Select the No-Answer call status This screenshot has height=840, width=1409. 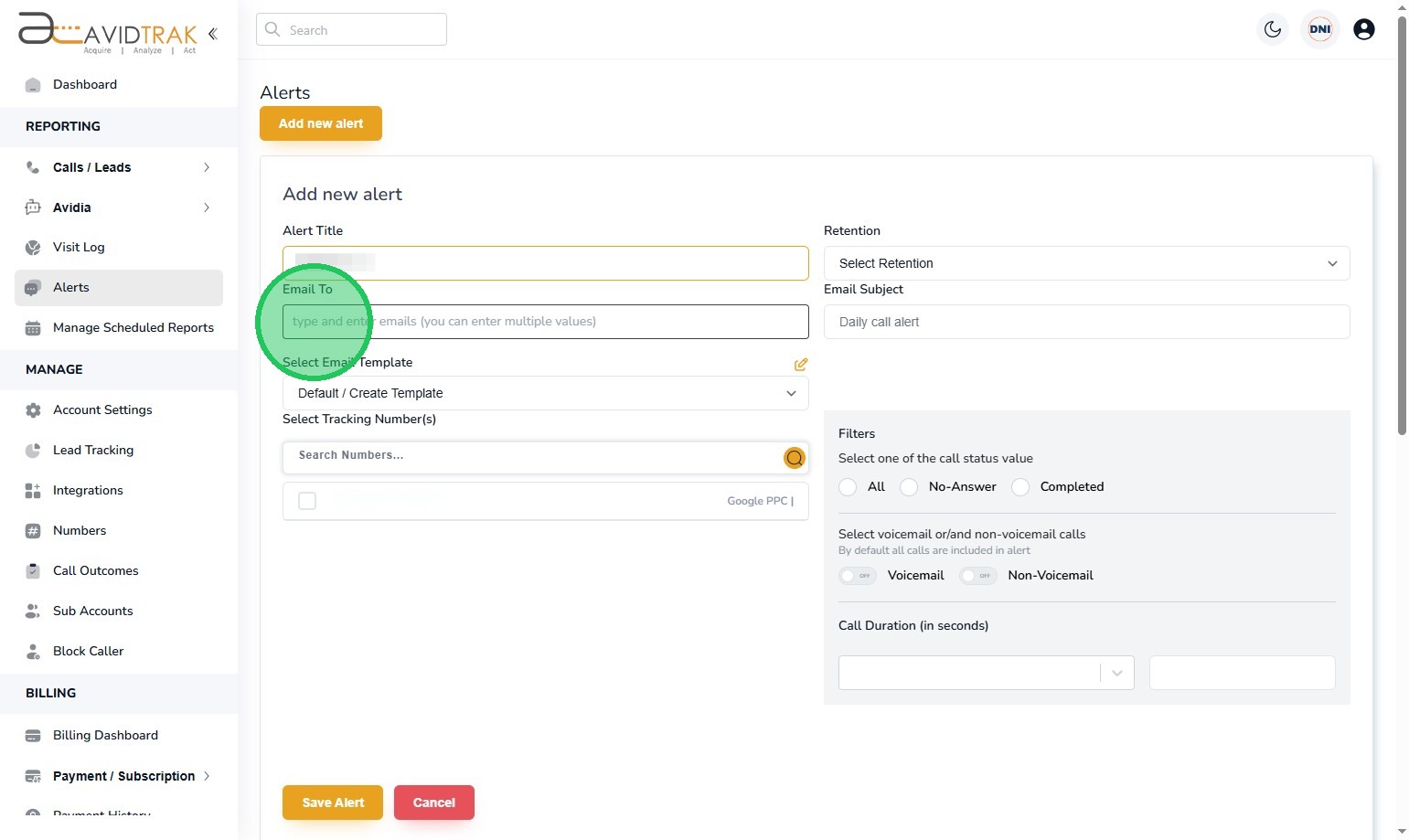coord(909,487)
